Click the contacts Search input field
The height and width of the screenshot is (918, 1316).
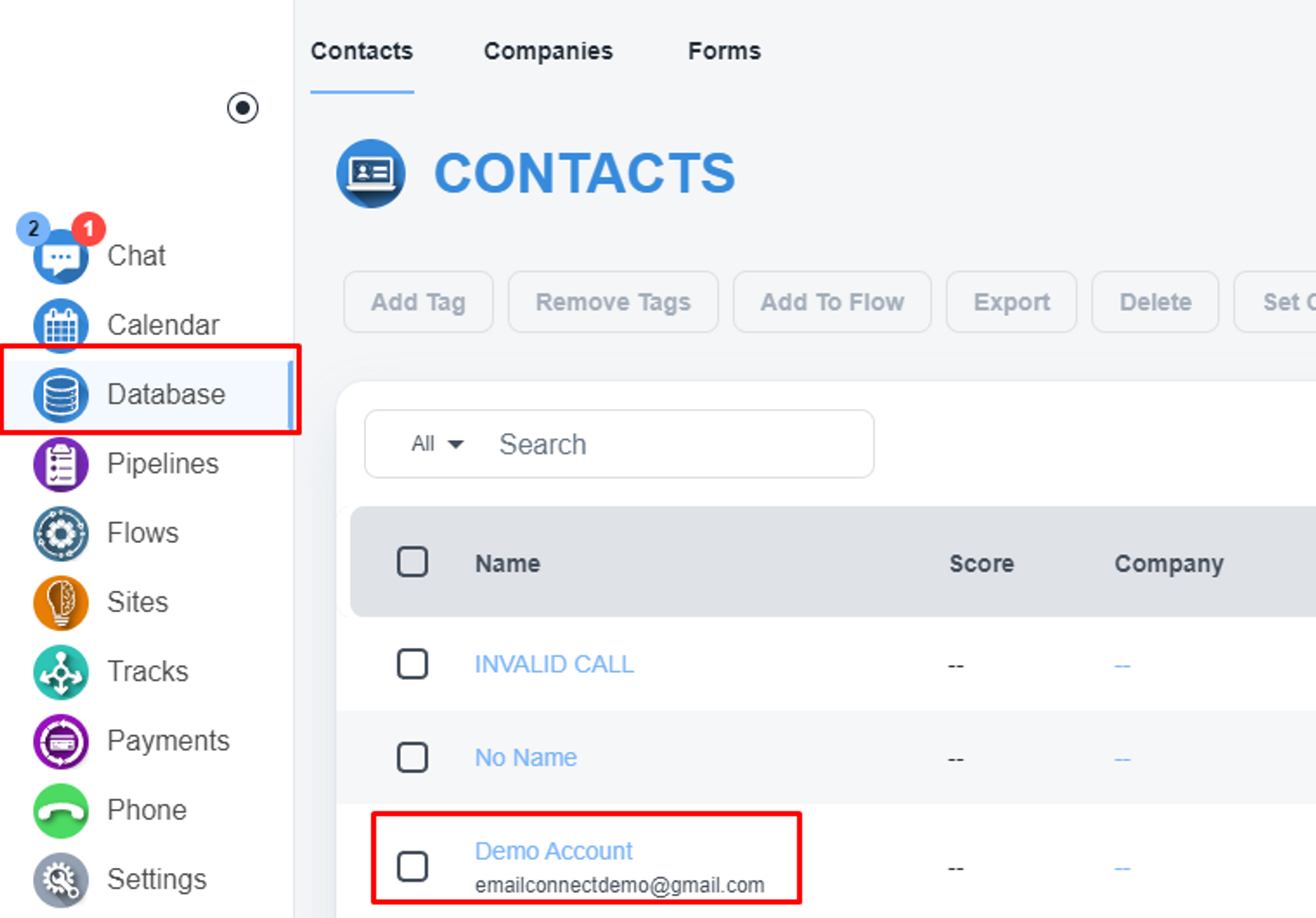[x=675, y=444]
